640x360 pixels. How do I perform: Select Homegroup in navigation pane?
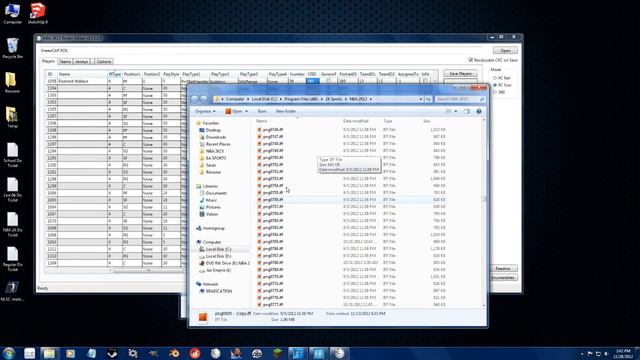pos(213,228)
